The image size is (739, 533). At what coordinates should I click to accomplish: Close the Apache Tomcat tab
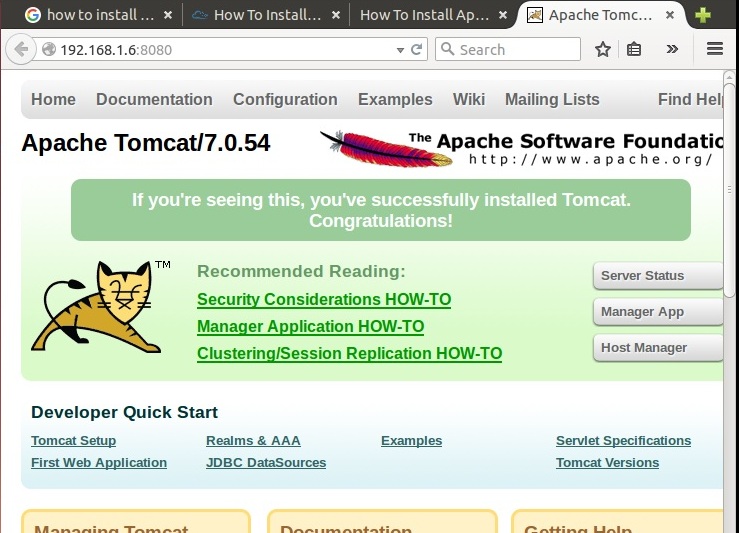click(670, 15)
